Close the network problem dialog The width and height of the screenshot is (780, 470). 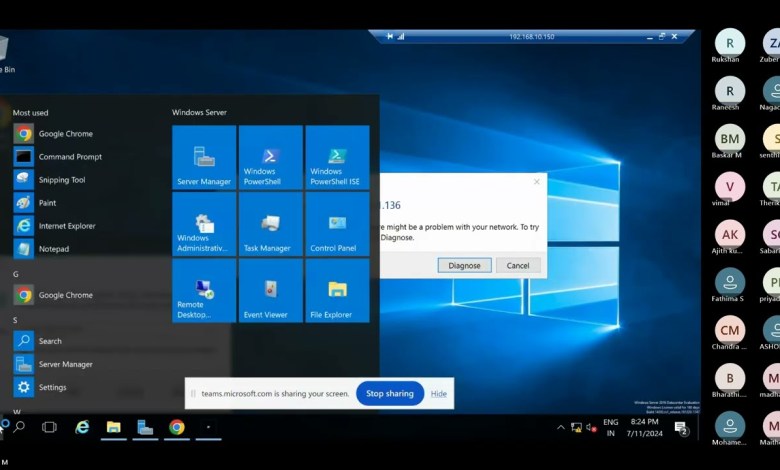(536, 182)
